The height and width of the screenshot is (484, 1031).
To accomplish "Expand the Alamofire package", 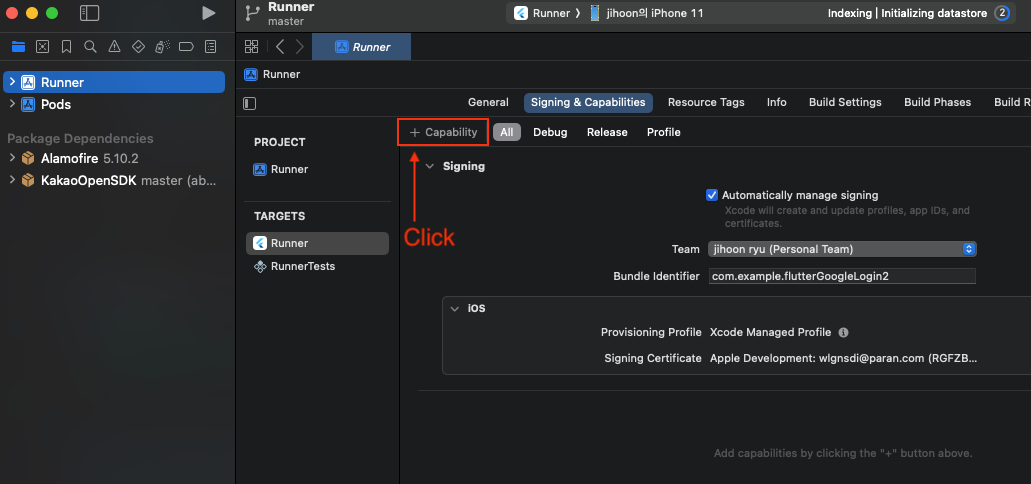I will tap(12, 158).
